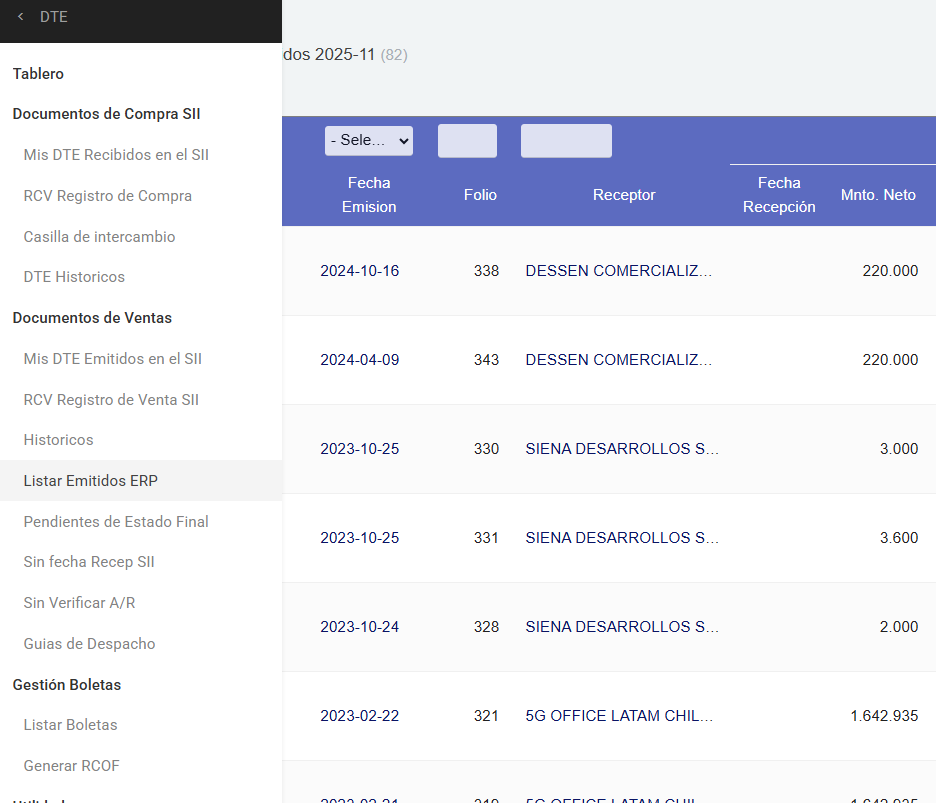This screenshot has height=803, width=936.
Task: Open Generar RCOF under Gestión Boletas
Action: tap(72, 765)
